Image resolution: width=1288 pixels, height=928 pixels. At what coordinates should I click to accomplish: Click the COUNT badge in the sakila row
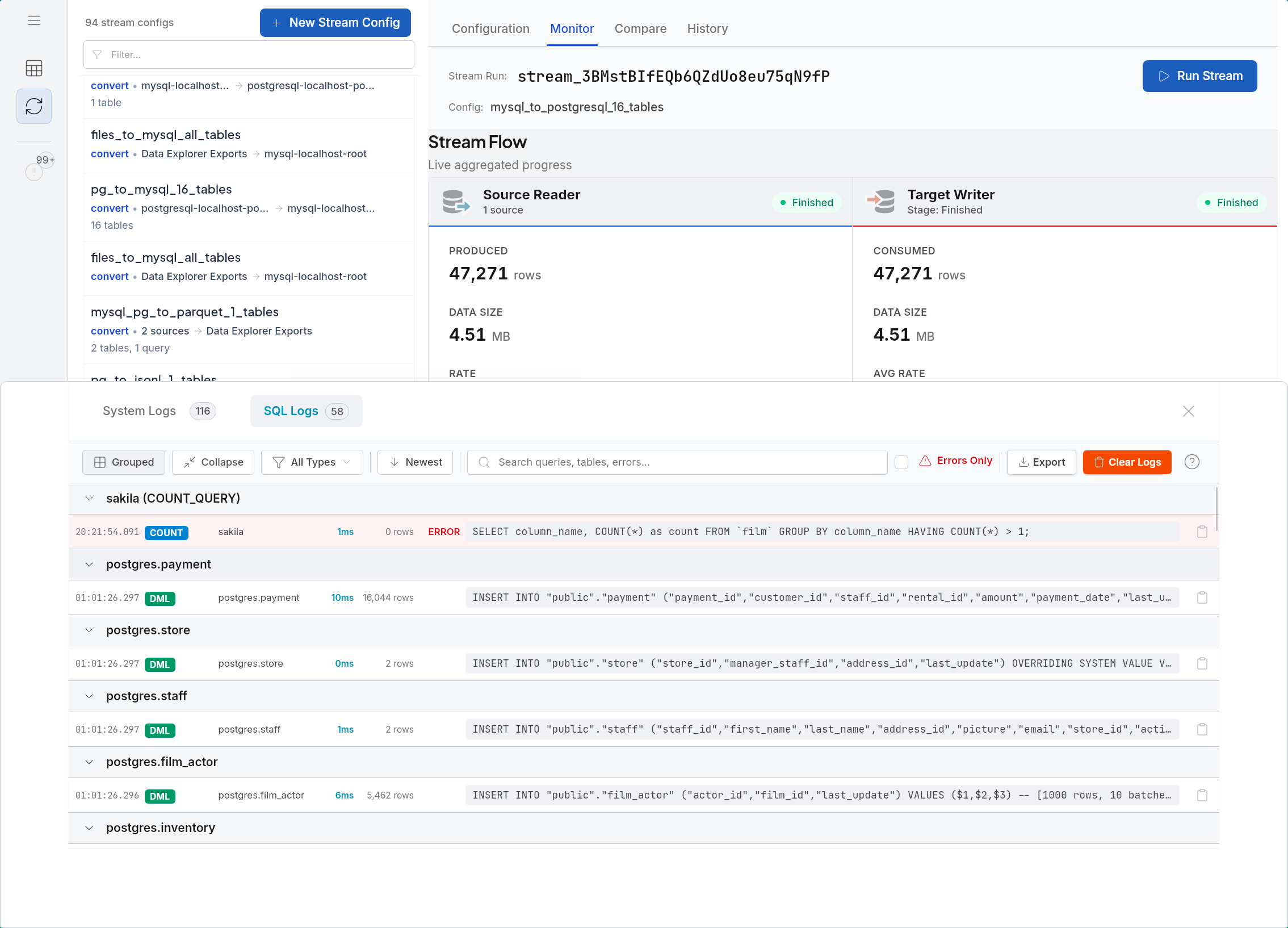point(166,533)
